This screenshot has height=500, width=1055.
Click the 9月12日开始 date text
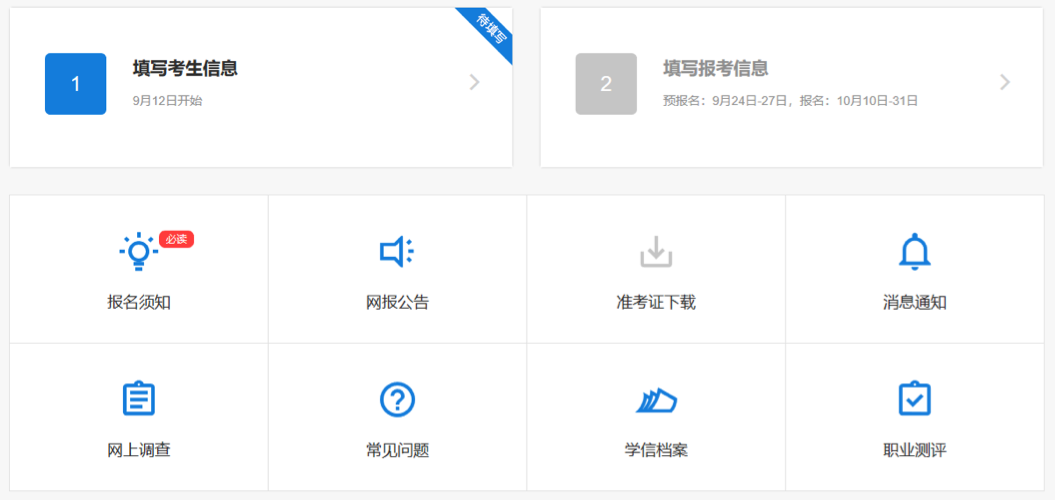coord(167,101)
